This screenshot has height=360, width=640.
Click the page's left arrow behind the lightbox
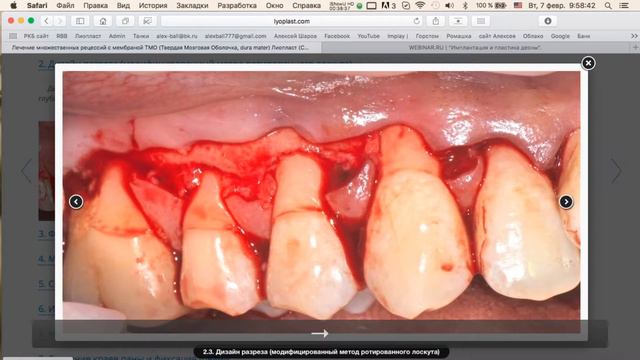coord(26,171)
